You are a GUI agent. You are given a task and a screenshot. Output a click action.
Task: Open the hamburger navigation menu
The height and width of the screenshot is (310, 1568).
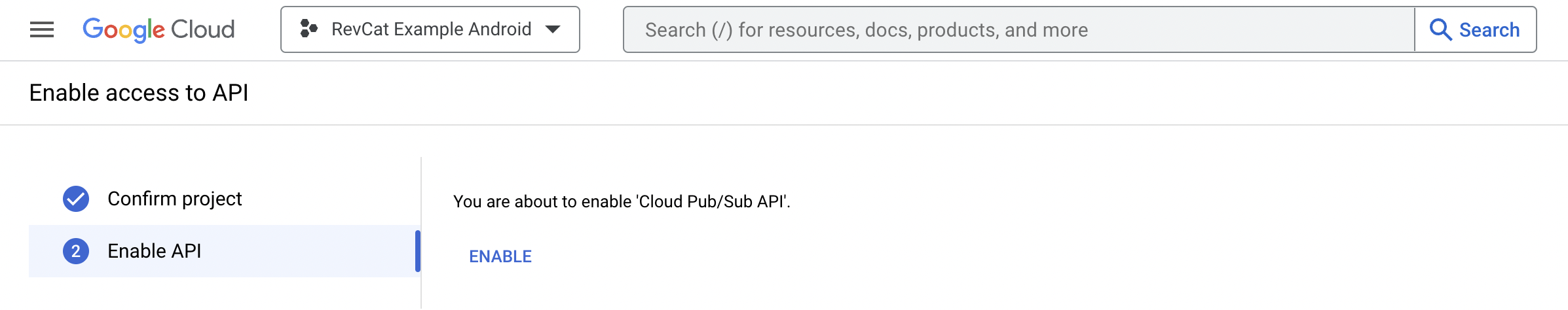[x=42, y=29]
